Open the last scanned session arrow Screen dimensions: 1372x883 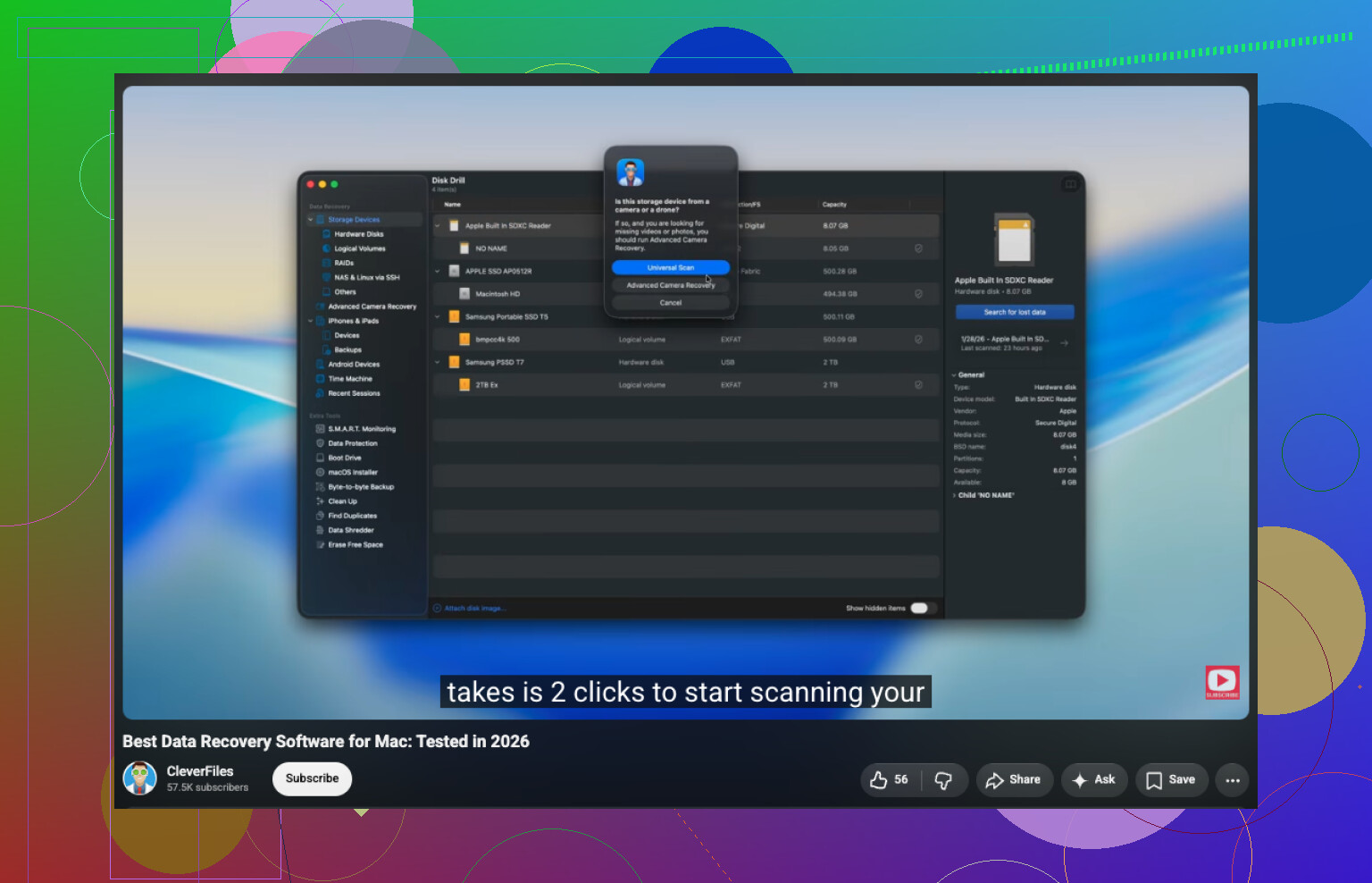point(1064,343)
